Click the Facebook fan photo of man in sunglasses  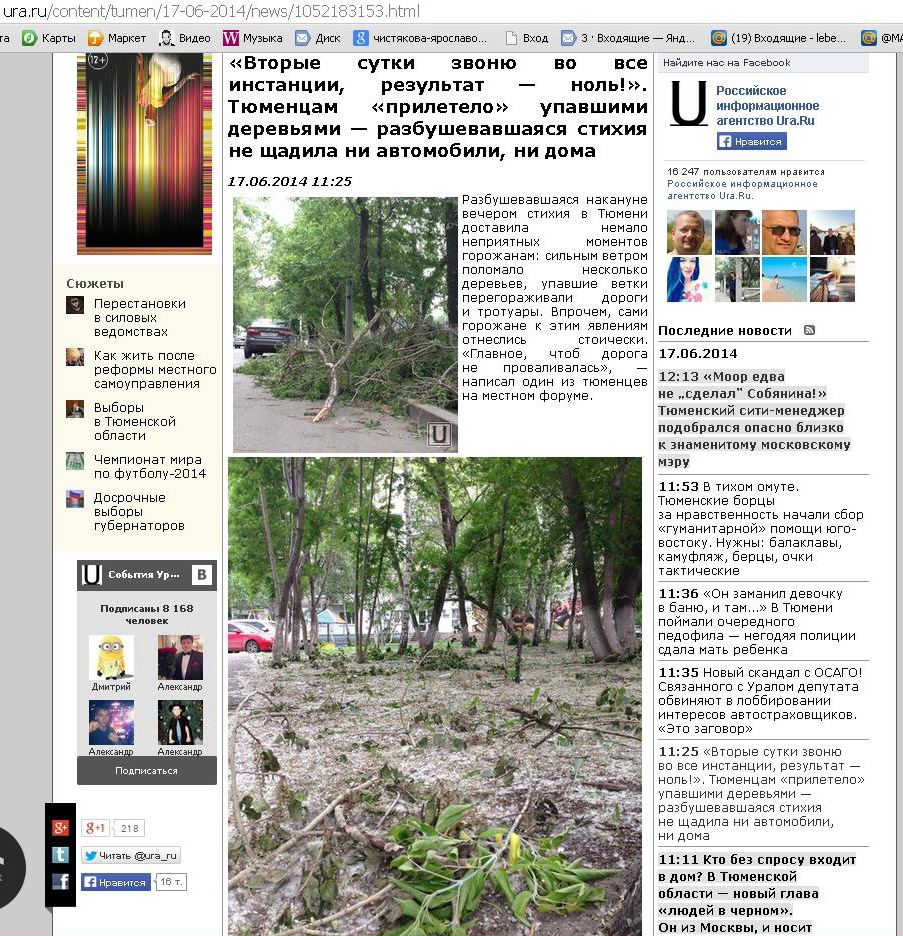pyautogui.click(x=784, y=232)
